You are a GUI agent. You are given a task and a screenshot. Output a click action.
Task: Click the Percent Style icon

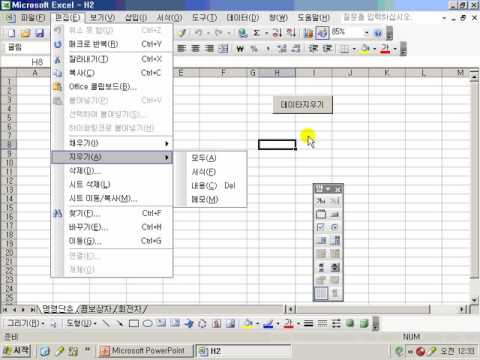(x=254, y=49)
